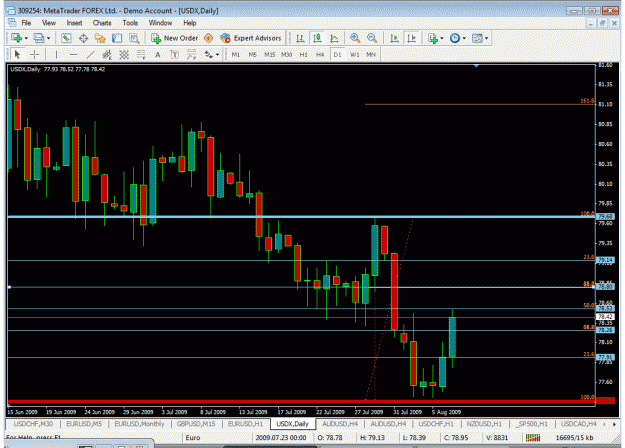Switch timeframe to MN
This screenshot has width=625, height=448.
click(x=371, y=55)
